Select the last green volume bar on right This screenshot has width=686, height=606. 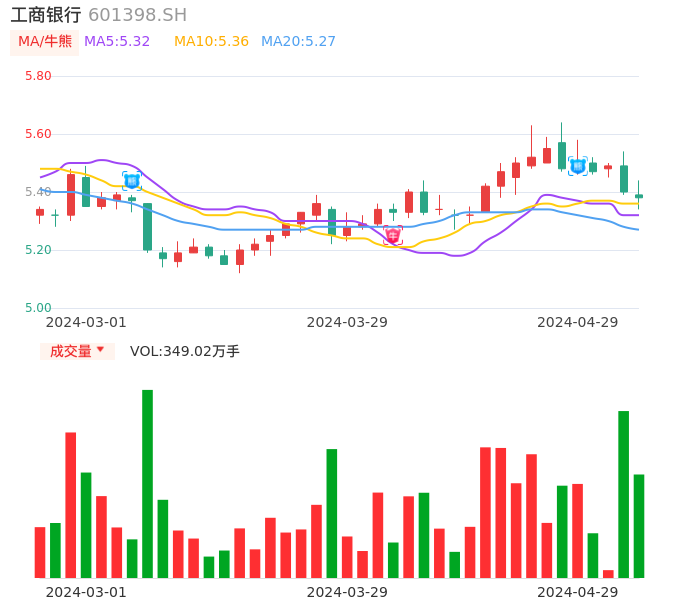point(638,526)
